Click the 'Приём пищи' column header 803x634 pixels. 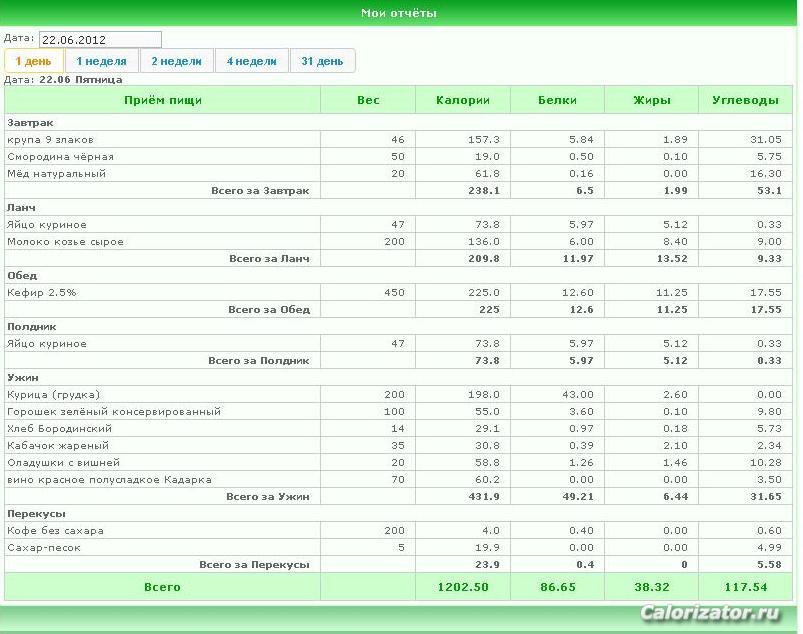[x=163, y=100]
